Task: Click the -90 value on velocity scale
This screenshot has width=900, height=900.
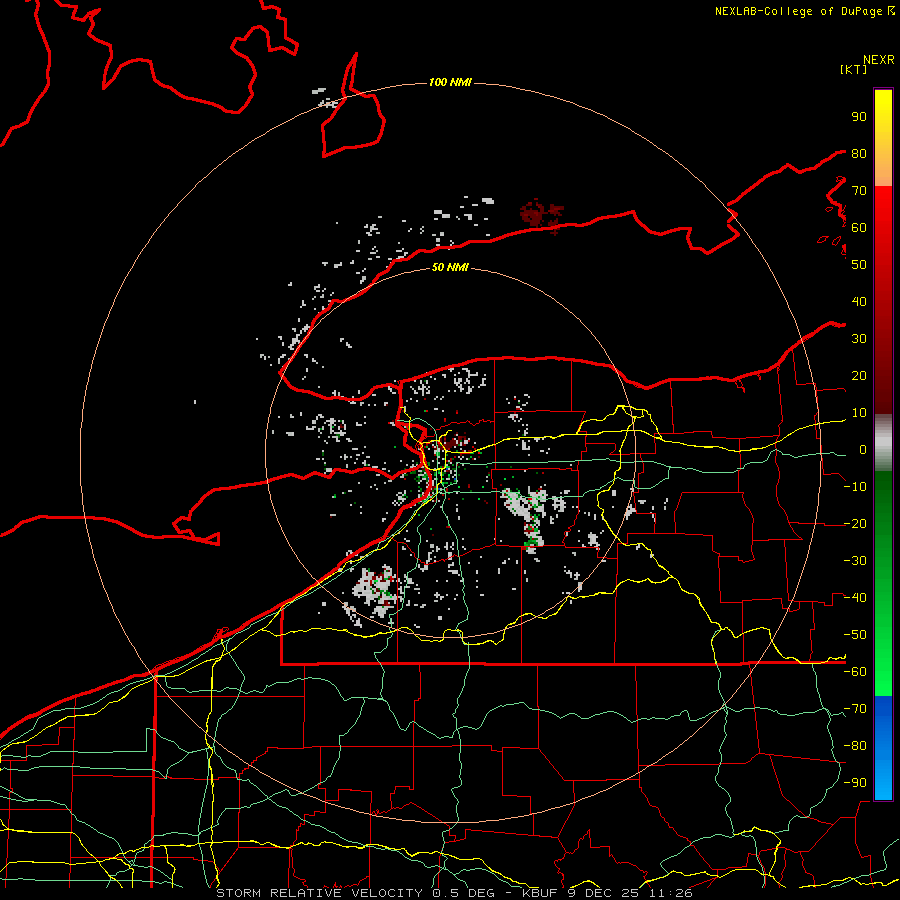Action: tap(855, 783)
